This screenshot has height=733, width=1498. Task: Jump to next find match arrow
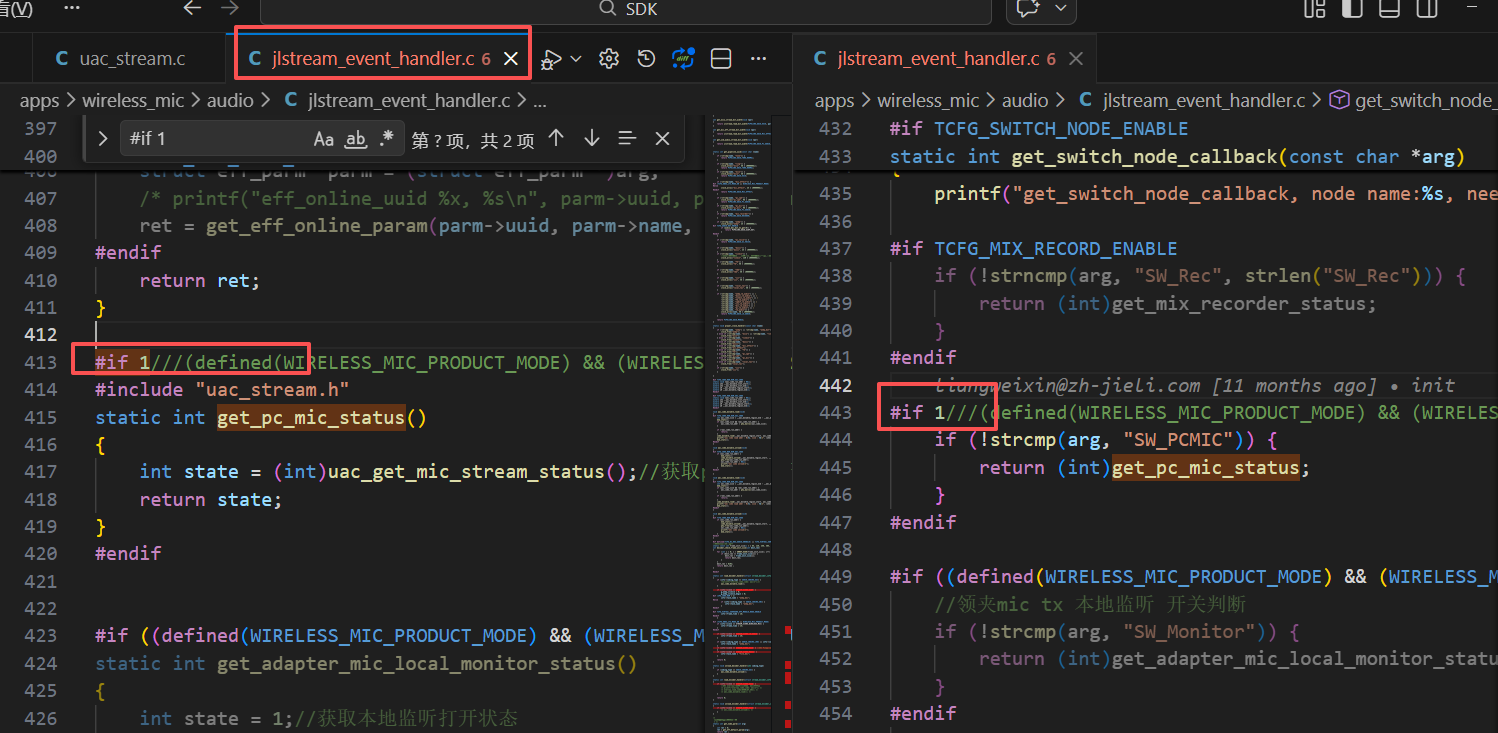[x=592, y=138]
